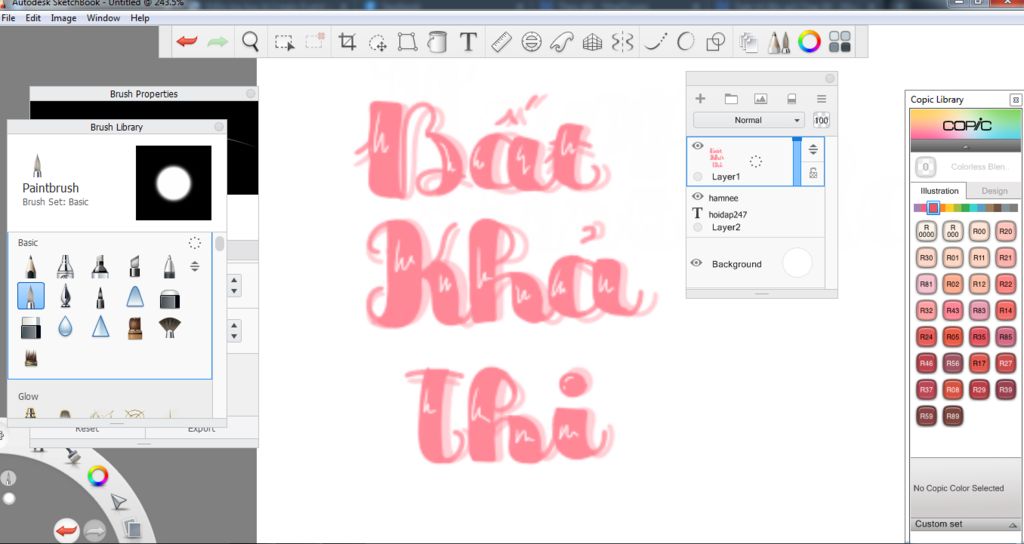Add a new layer group folder
The image size is (1024, 544).
tap(731, 99)
